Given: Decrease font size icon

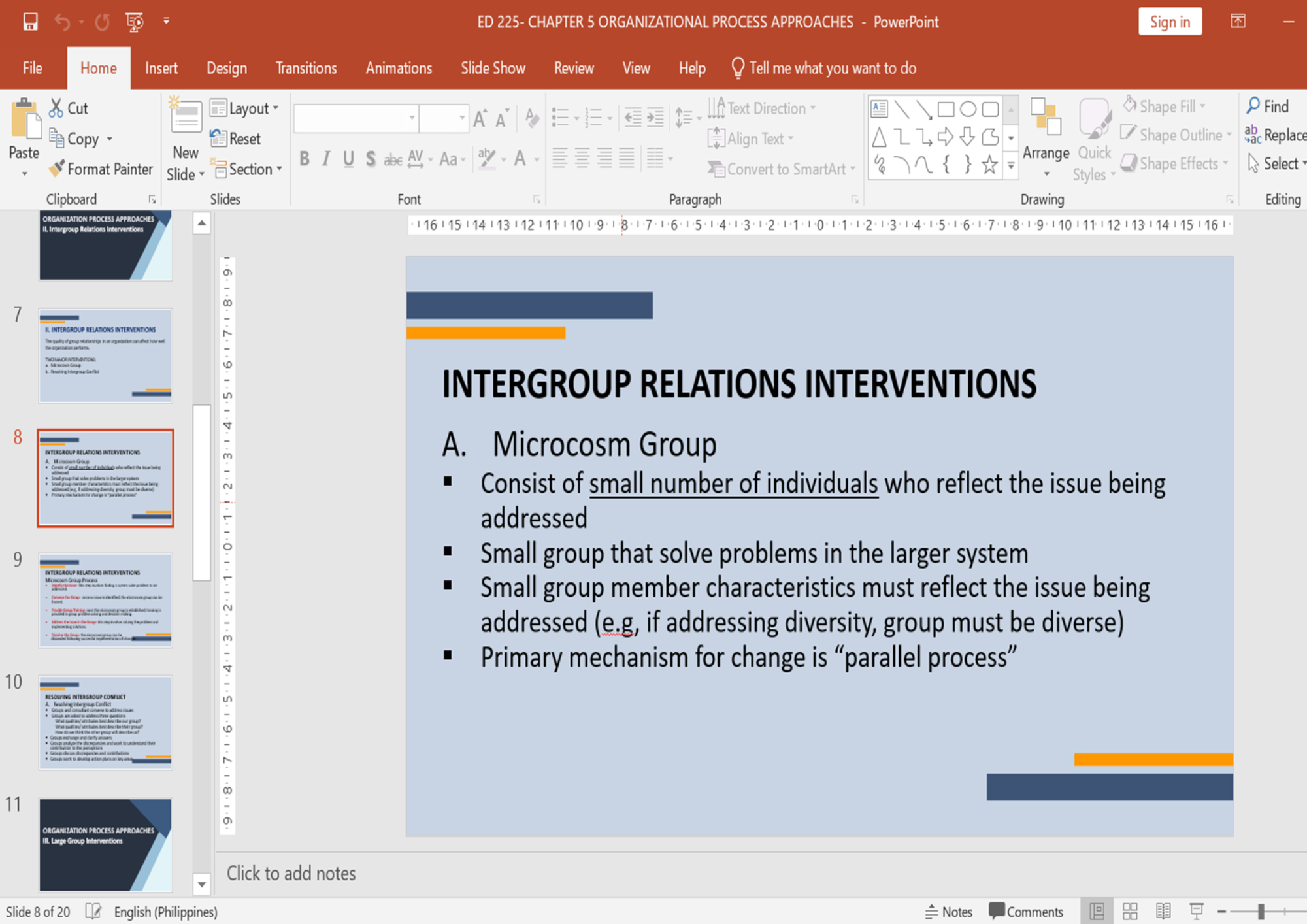Looking at the screenshot, I should [x=502, y=119].
